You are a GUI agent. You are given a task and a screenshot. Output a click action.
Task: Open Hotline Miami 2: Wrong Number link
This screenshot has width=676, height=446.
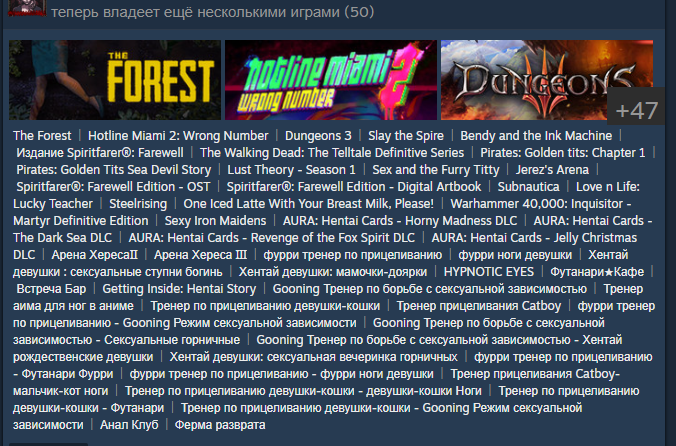pos(178,136)
